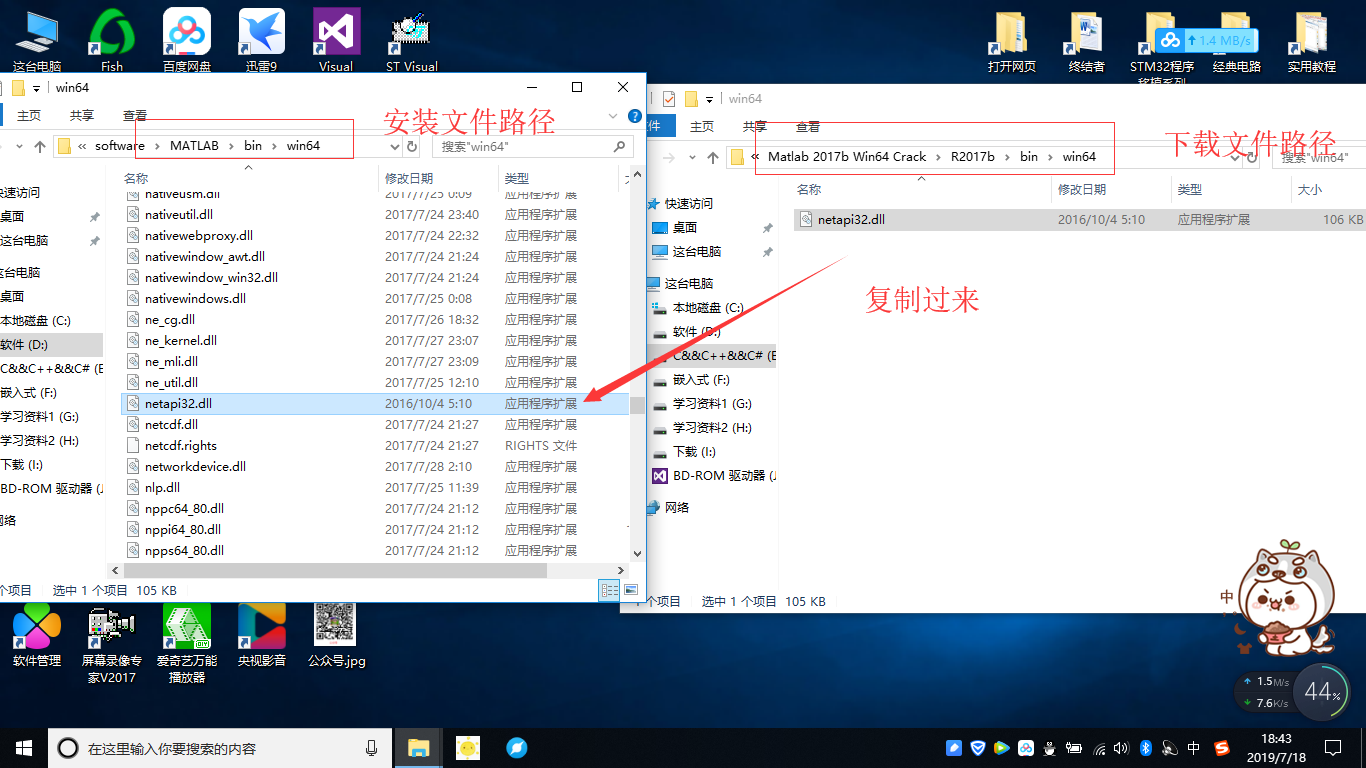The height and width of the screenshot is (768, 1366).
Task: Click the Sogou input method tray icon
Action: coord(1221,747)
